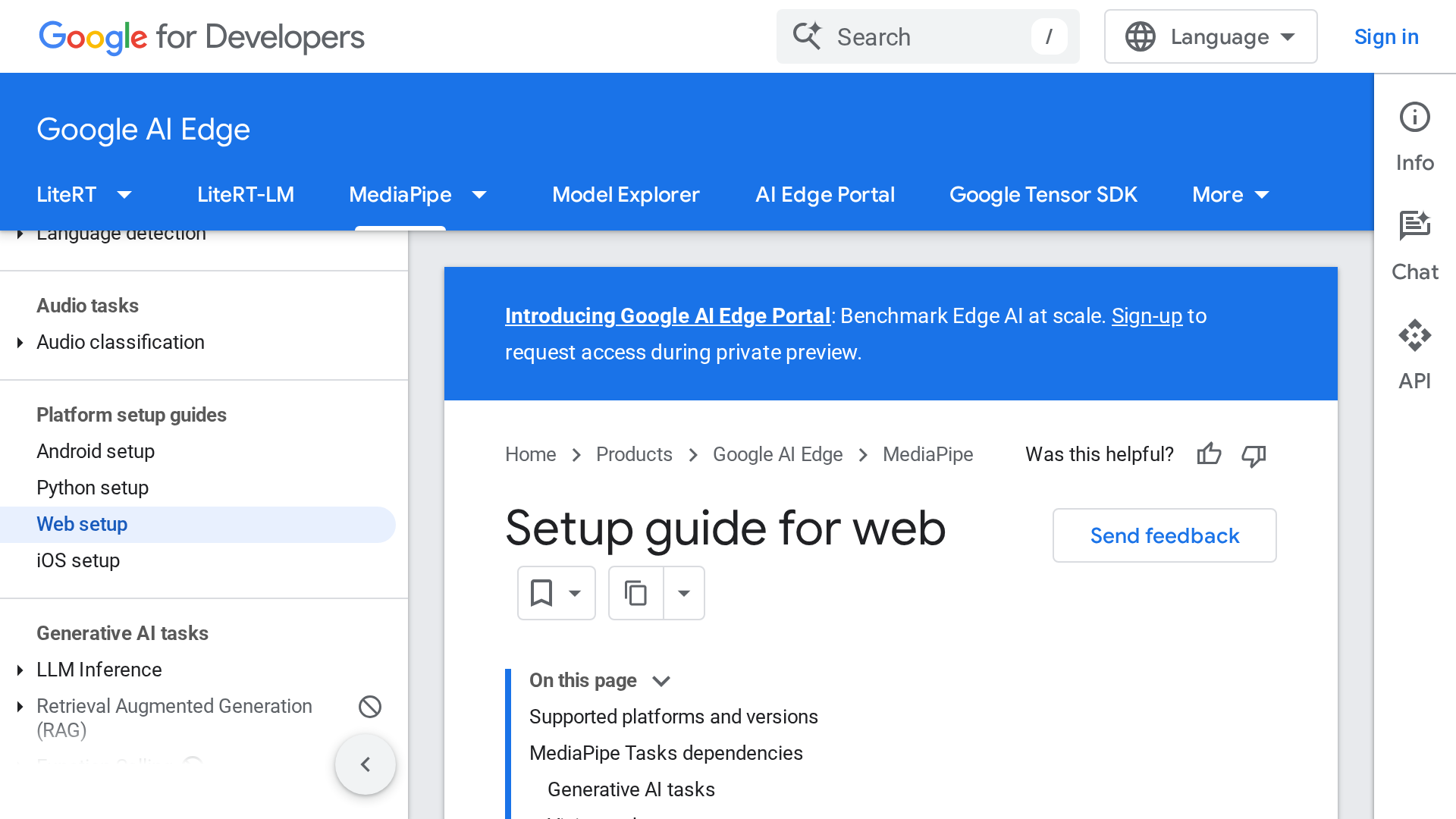Image resolution: width=1456 pixels, height=819 pixels.
Task: Collapse the sidebar with the chevron button
Action: point(366,764)
